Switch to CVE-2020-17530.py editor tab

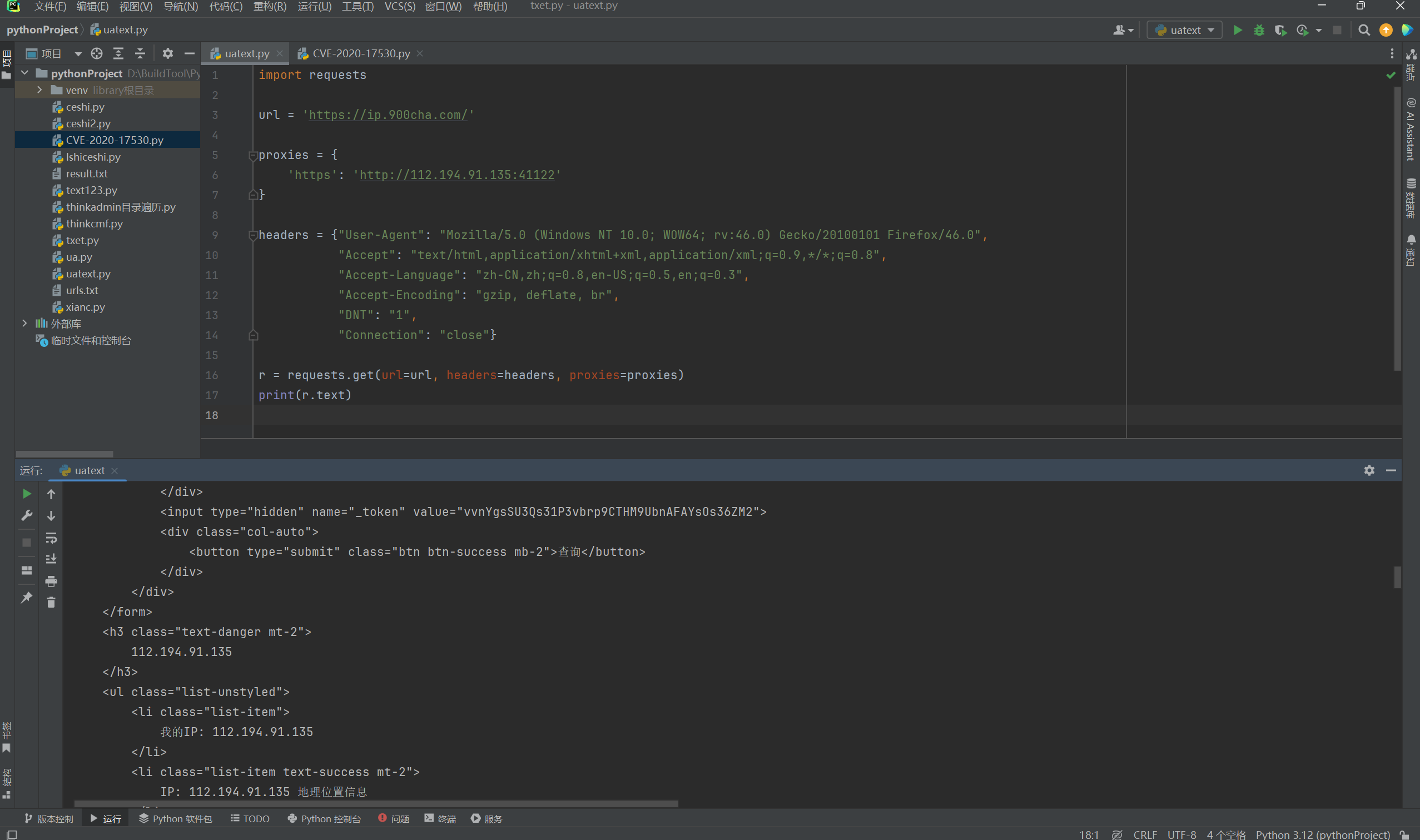pyautogui.click(x=361, y=53)
